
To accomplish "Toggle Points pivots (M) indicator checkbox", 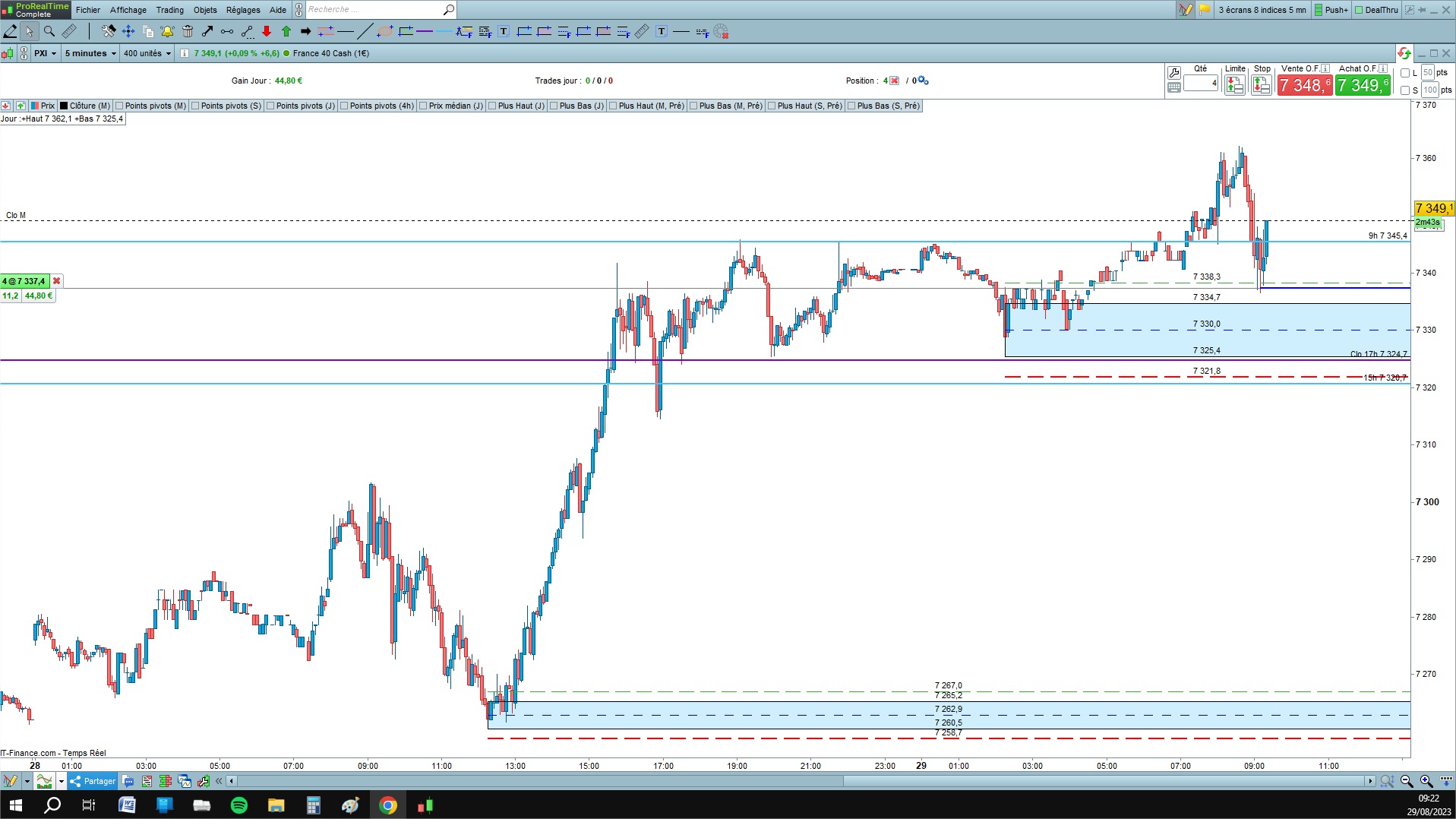I will pyautogui.click(x=119, y=106).
